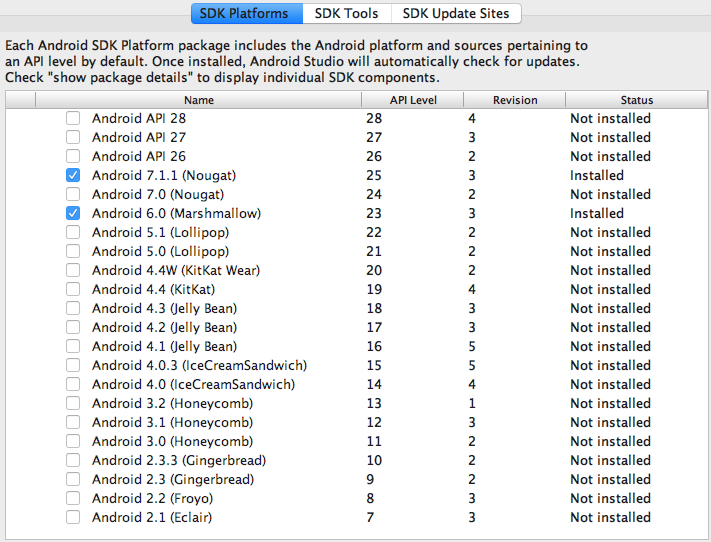Image resolution: width=711 pixels, height=542 pixels.
Task: Select the 'Android 3.2 (Honeycomb)' name text
Action: pyautogui.click(x=173, y=404)
